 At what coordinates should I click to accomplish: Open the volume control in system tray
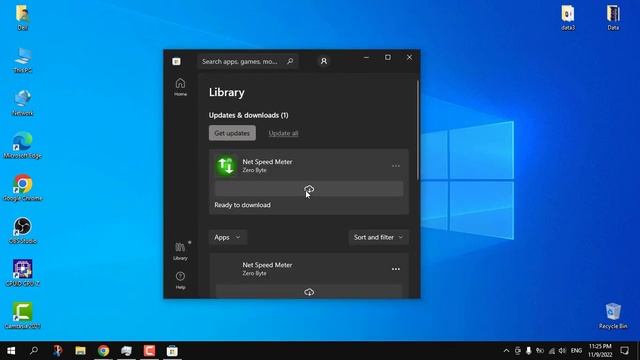click(562, 351)
